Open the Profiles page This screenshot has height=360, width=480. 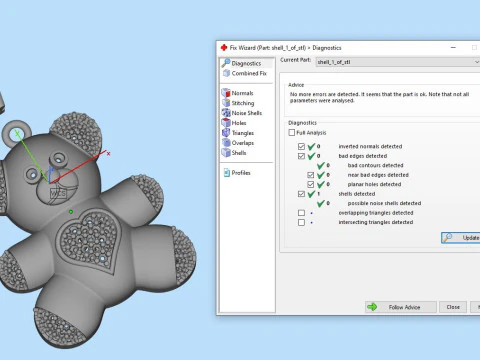[x=241, y=173]
